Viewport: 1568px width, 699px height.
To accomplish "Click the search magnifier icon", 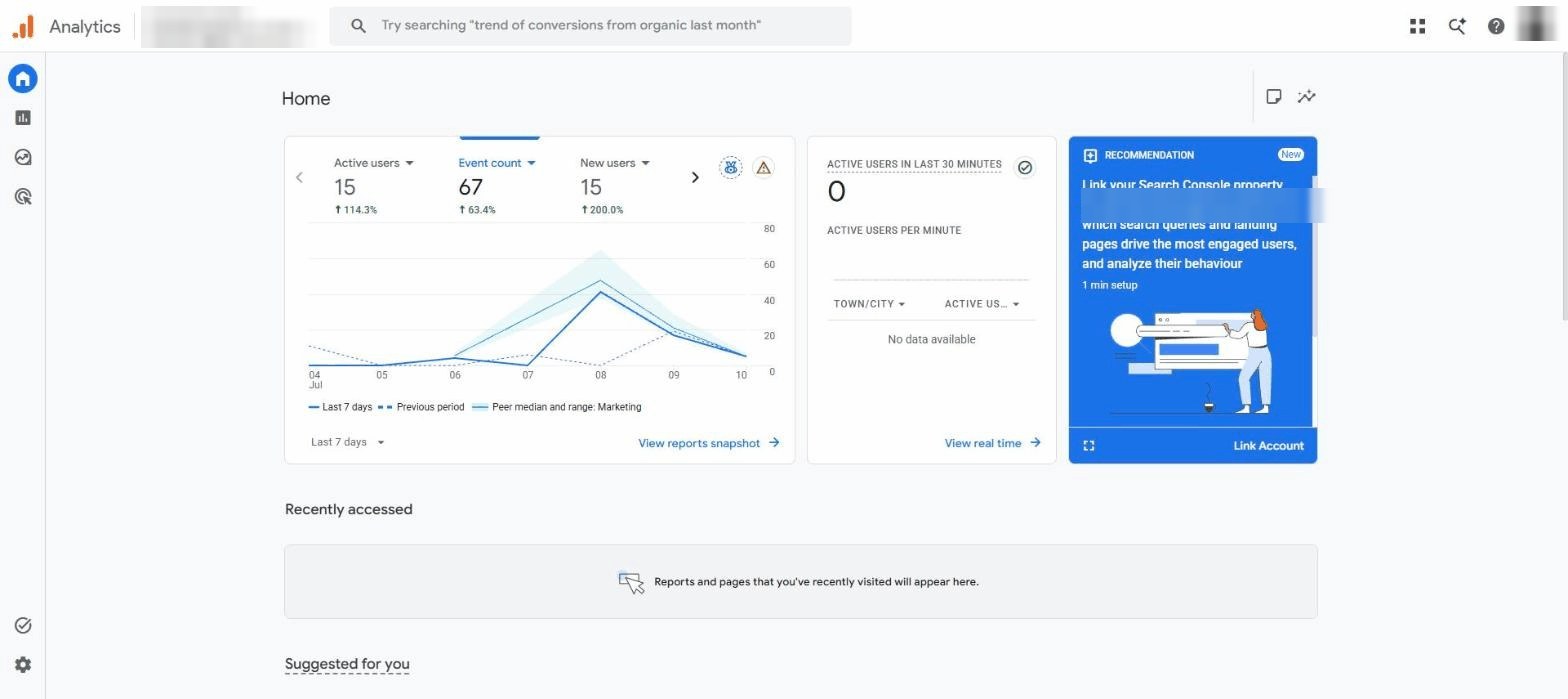I will click(359, 26).
